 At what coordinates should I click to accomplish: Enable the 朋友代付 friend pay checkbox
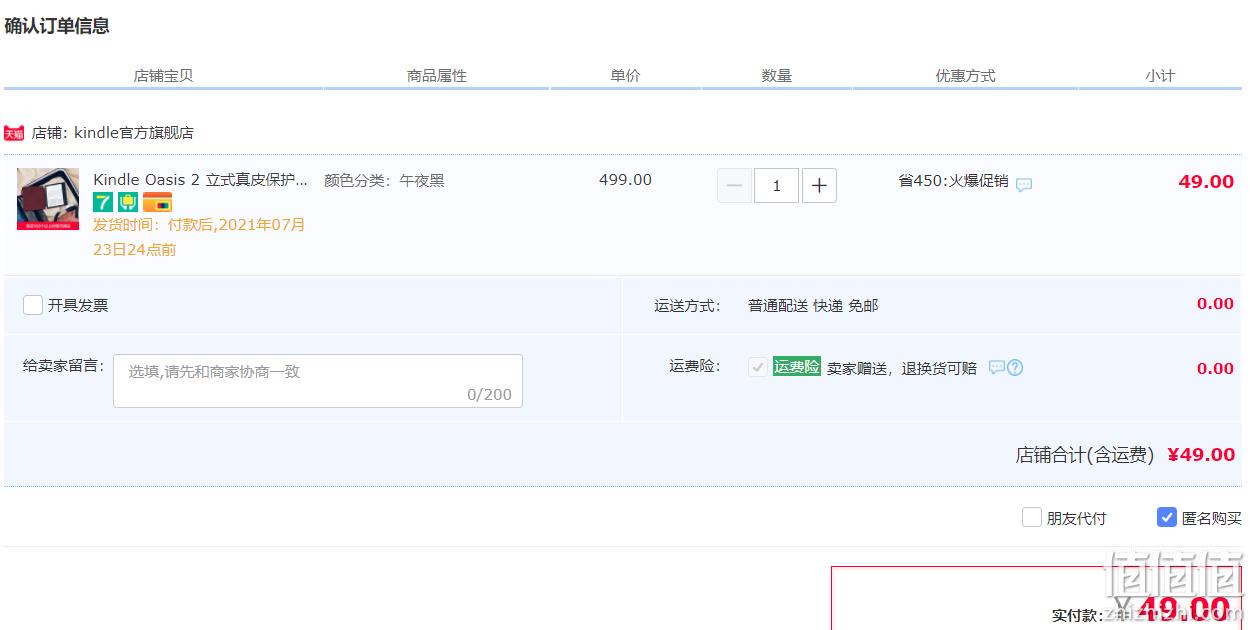[x=1032, y=517]
